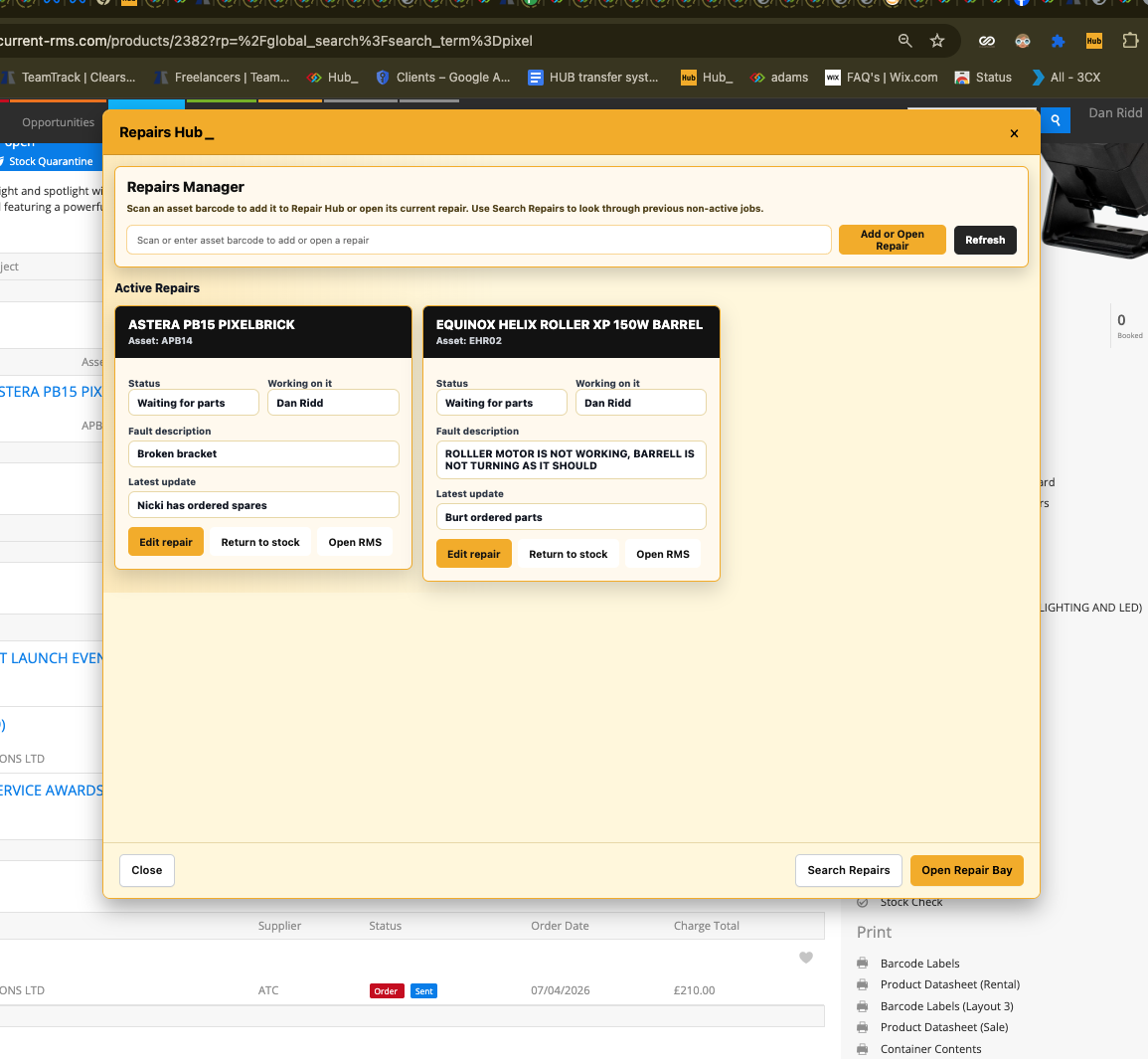Click the 'ROLLLER MOTOR IS NOT WORKING' fault text
Screen dimensions: 1148x1059
pyautogui.click(x=572, y=460)
